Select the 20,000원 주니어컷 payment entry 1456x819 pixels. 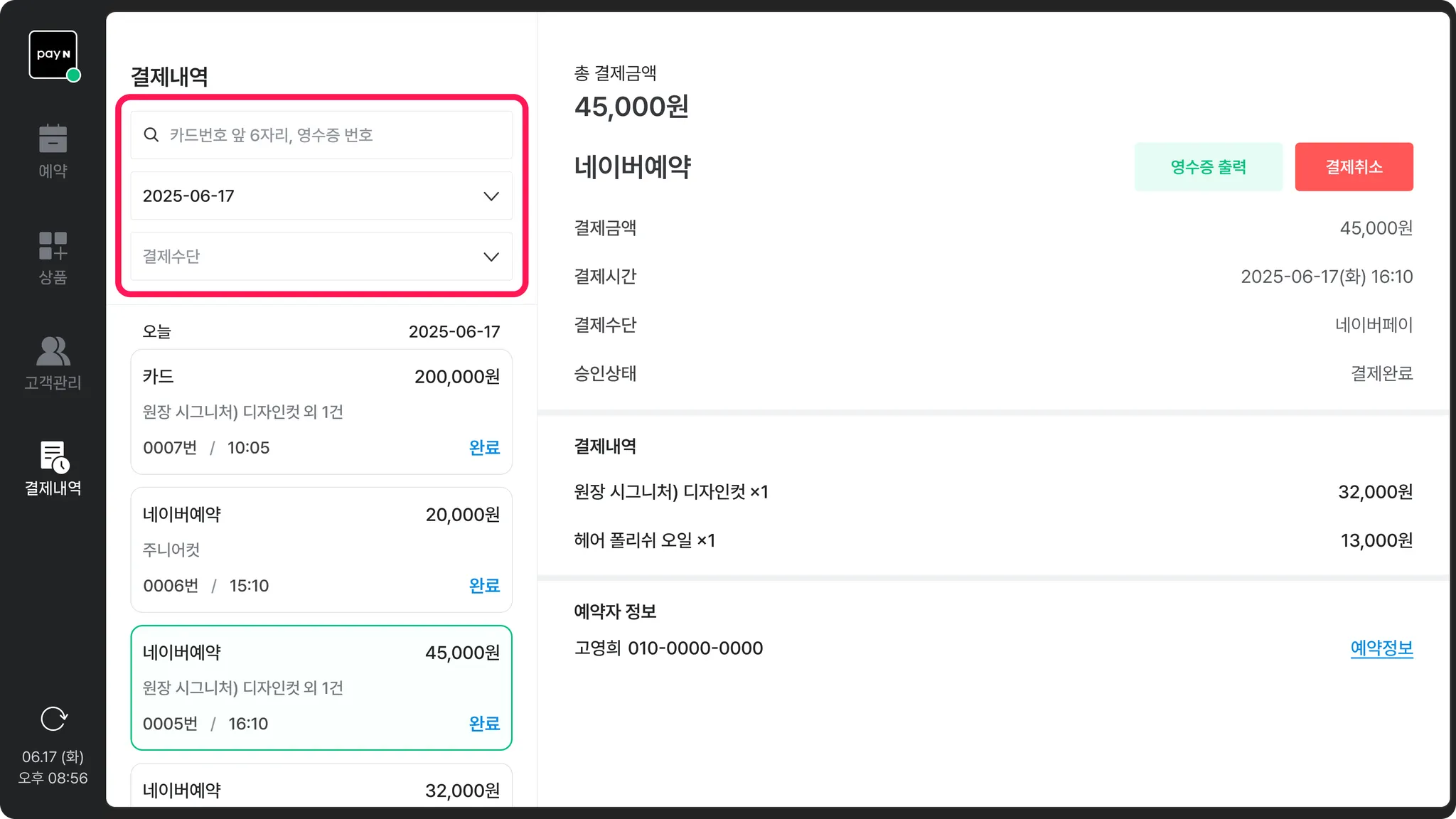click(x=321, y=550)
